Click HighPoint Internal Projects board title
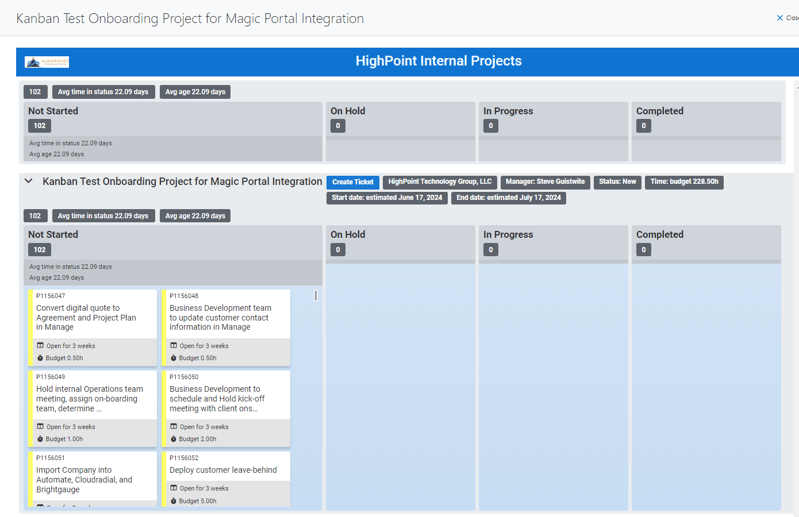Image resolution: width=799 pixels, height=517 pixels. tap(439, 61)
